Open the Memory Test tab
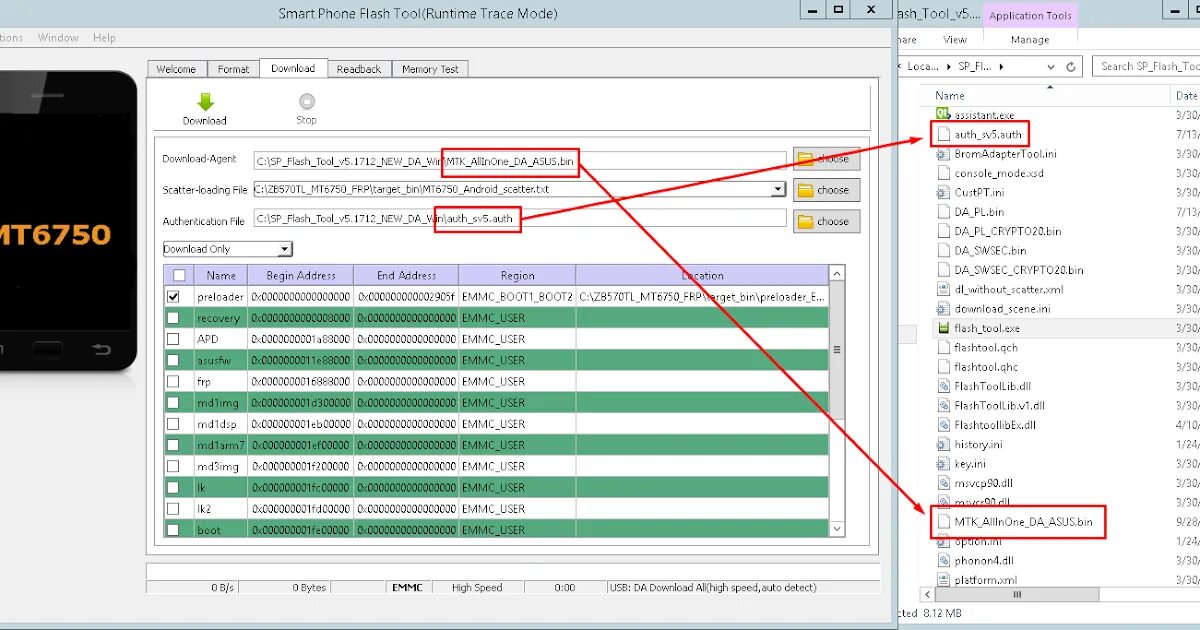The width and height of the screenshot is (1200, 630). click(430, 69)
